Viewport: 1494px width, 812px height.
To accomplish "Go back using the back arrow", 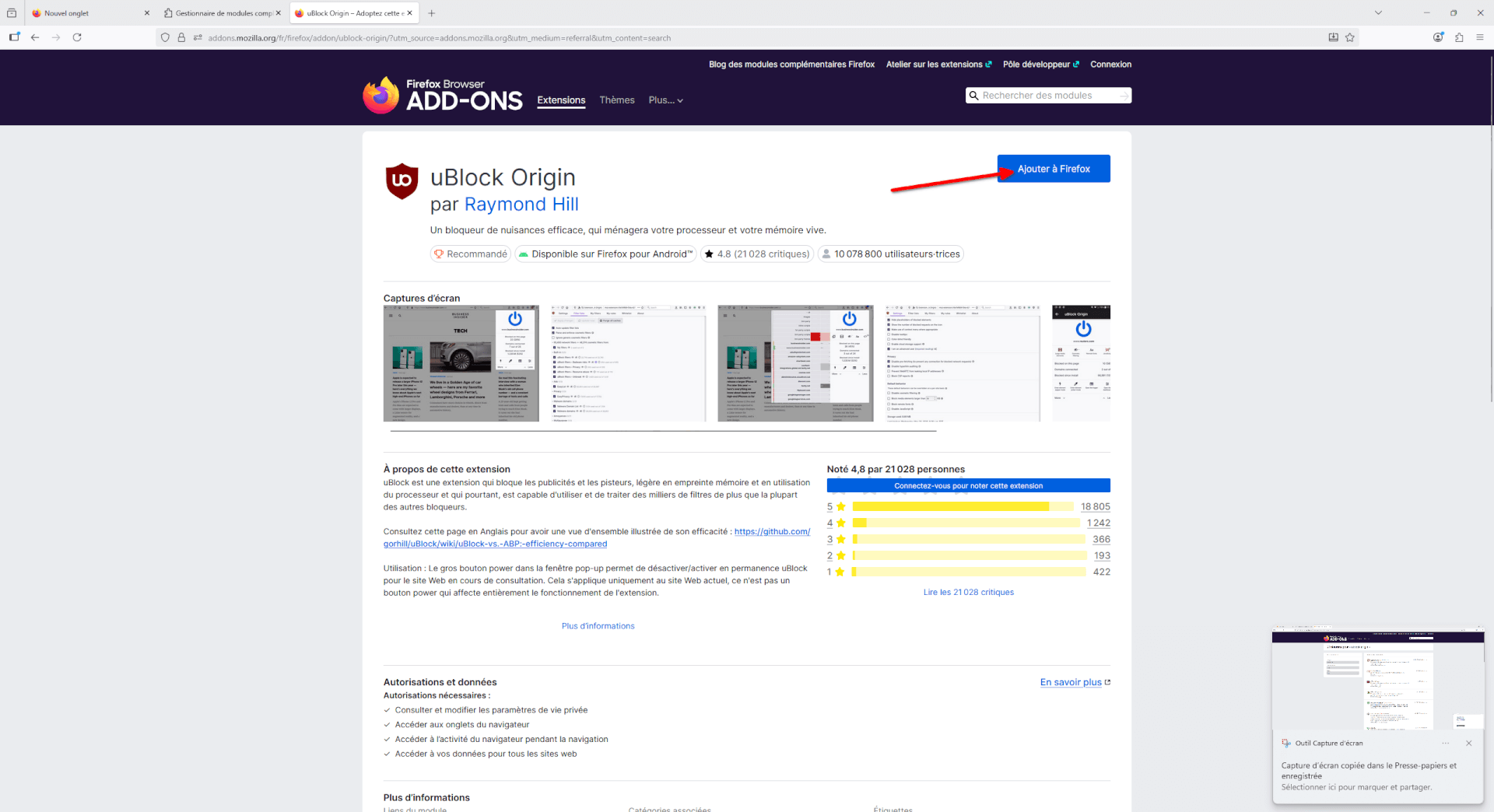I will (35, 37).
